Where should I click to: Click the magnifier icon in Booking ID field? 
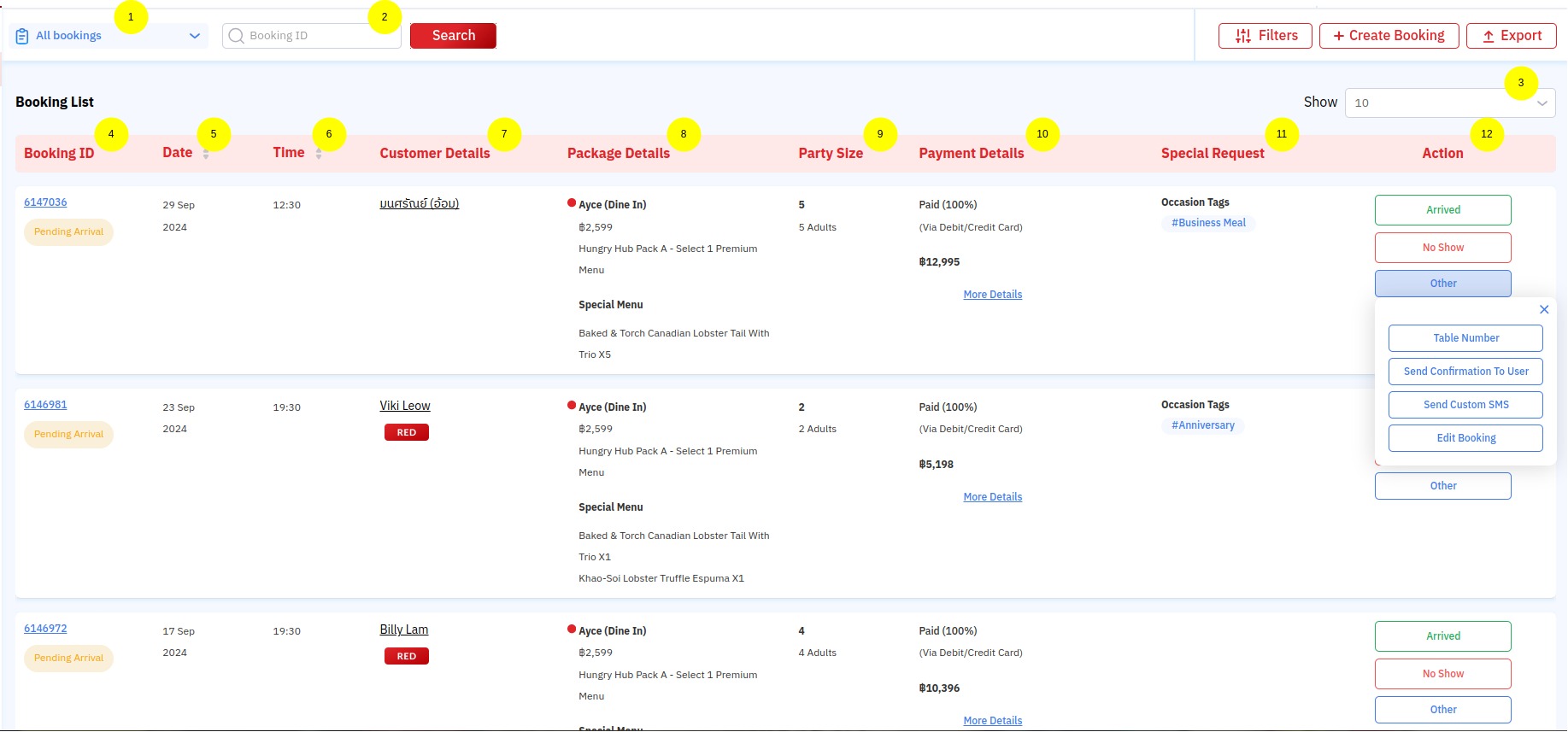[237, 36]
